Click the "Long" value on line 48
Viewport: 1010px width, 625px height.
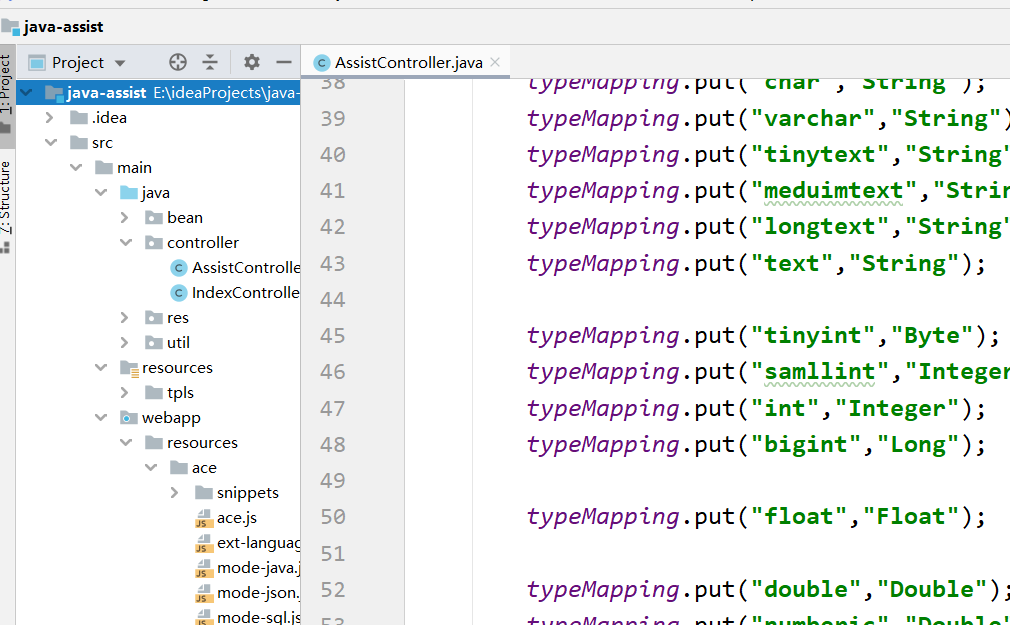(918, 445)
